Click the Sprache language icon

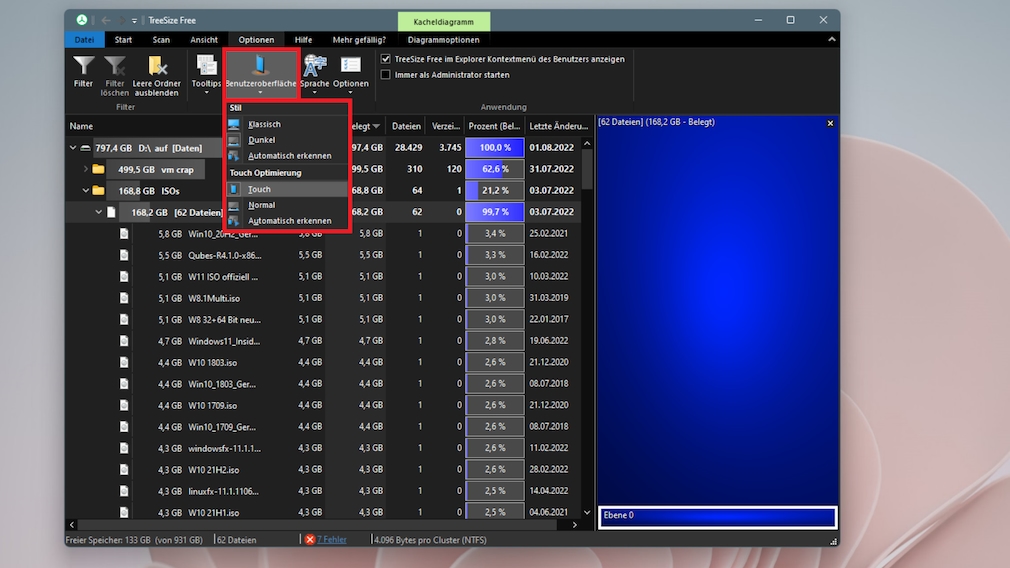pos(314,68)
